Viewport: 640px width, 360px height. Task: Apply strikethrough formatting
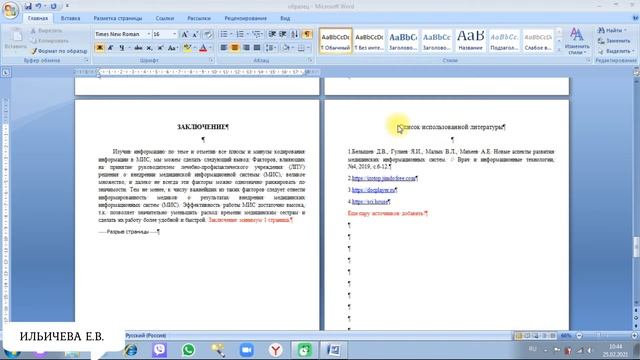[138, 48]
